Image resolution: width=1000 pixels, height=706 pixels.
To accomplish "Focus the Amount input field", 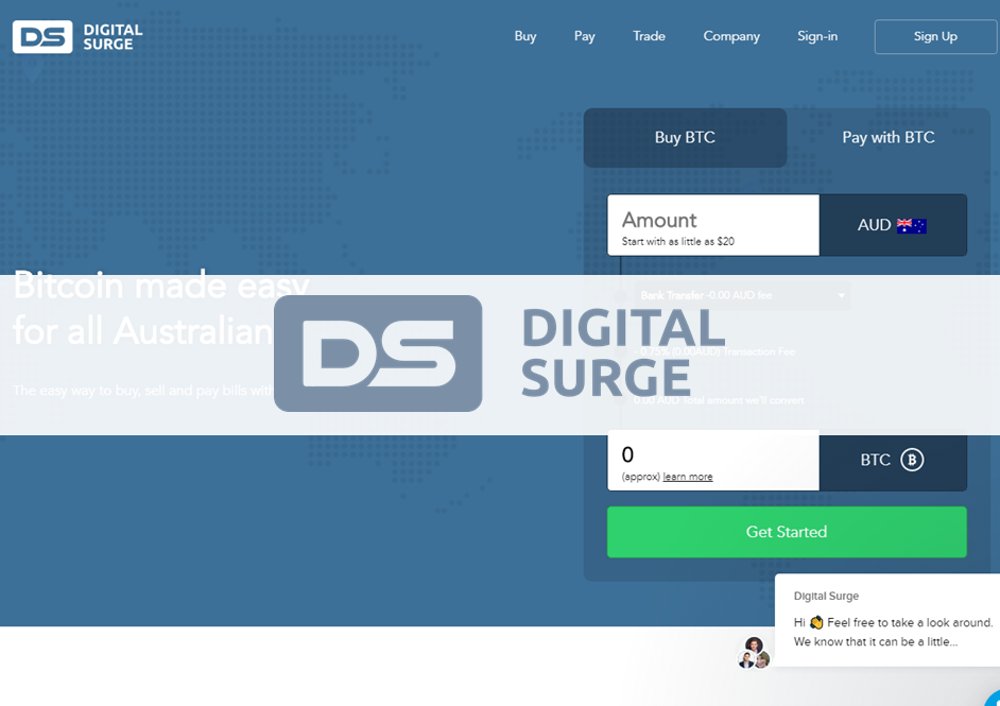I will coord(713,225).
